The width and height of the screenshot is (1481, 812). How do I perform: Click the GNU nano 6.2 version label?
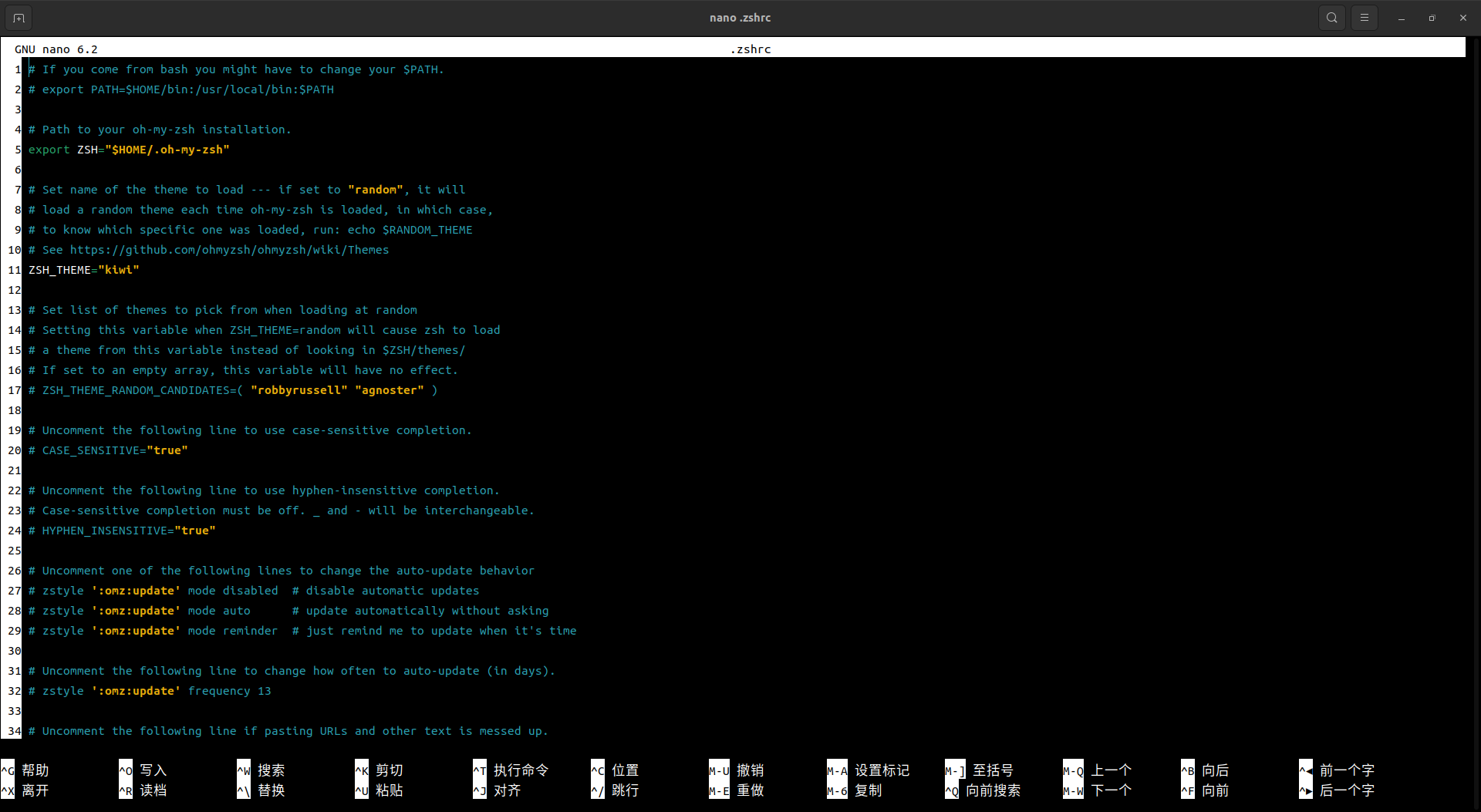[x=56, y=49]
